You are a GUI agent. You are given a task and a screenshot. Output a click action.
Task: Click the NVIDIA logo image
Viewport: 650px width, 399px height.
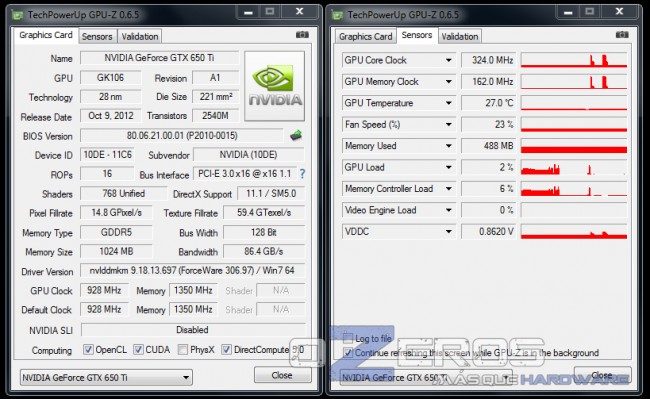point(274,86)
